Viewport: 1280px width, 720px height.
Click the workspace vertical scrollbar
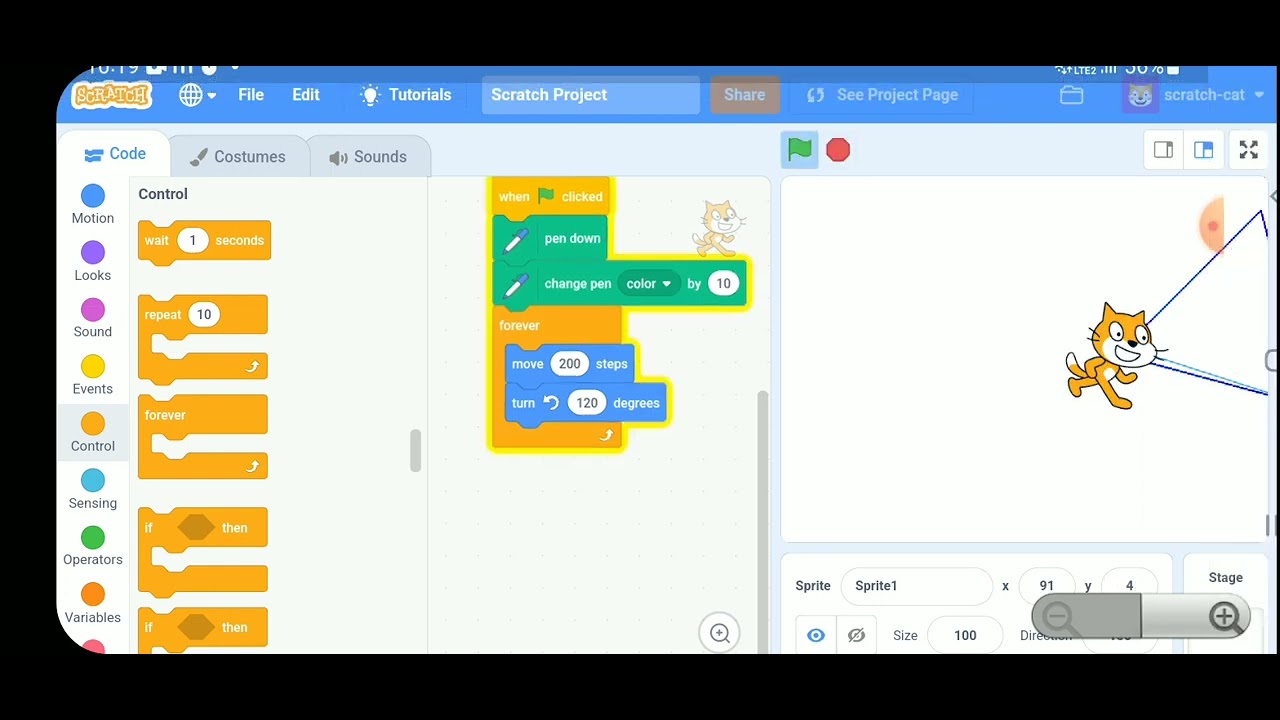(x=763, y=520)
